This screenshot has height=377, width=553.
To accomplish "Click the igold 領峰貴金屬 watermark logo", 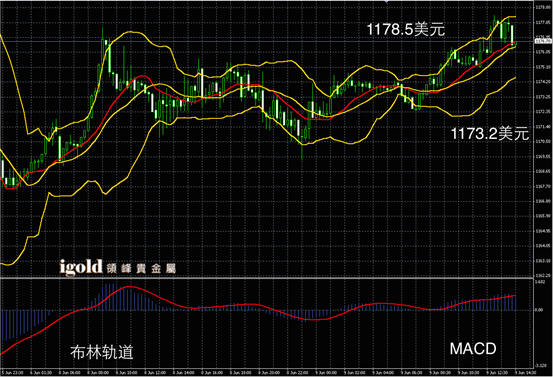I will coord(117,268).
